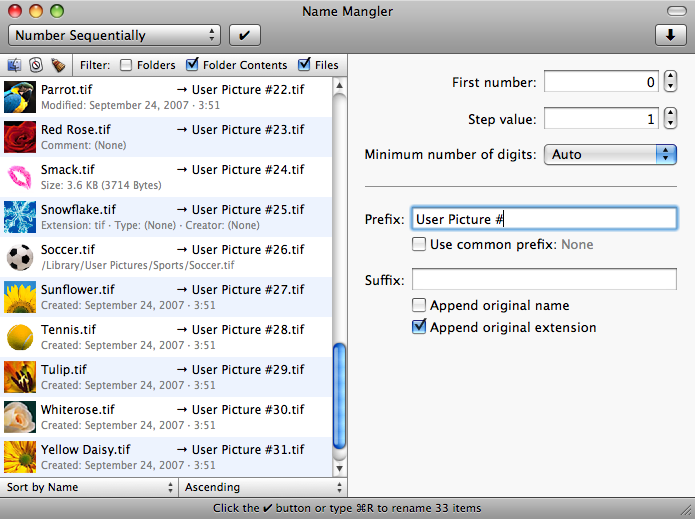Screen dimensions: 695x519
Task: Select the Parrot.tif thumbnail
Action: 20,97
